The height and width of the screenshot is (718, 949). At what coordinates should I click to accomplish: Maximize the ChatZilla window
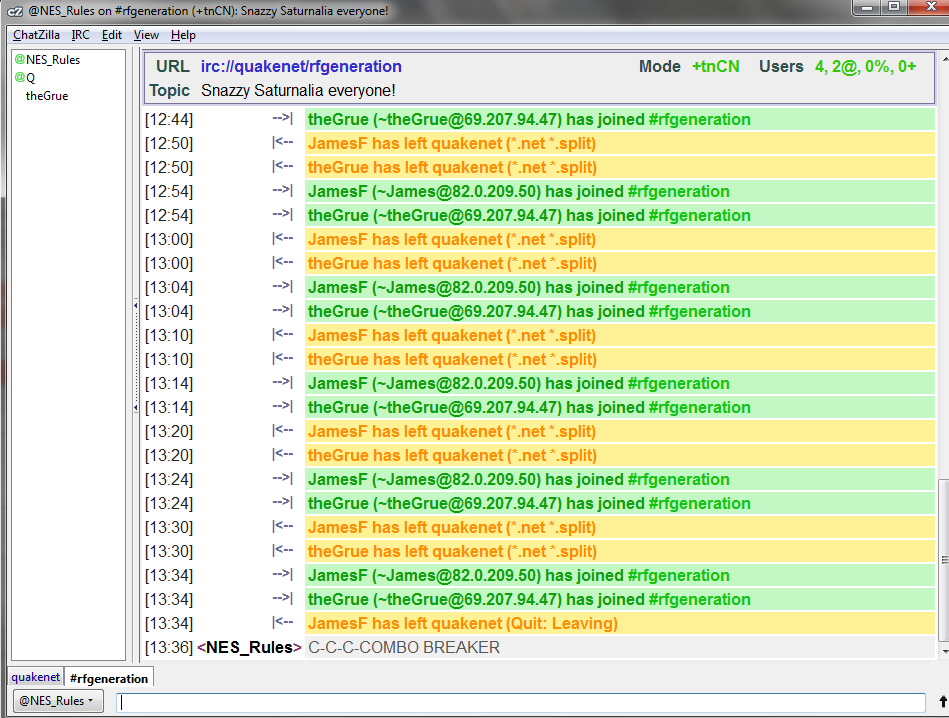click(x=894, y=7)
